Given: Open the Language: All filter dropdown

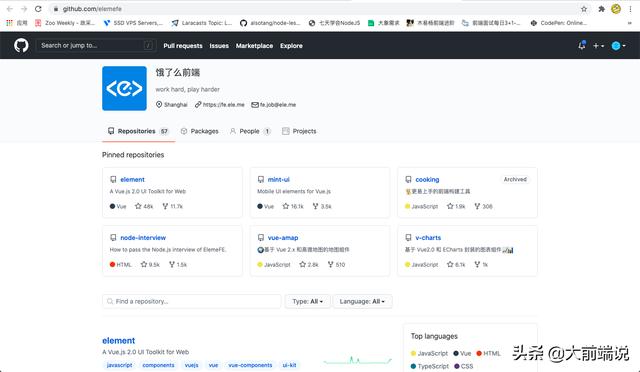Looking at the screenshot, I should pos(362,301).
